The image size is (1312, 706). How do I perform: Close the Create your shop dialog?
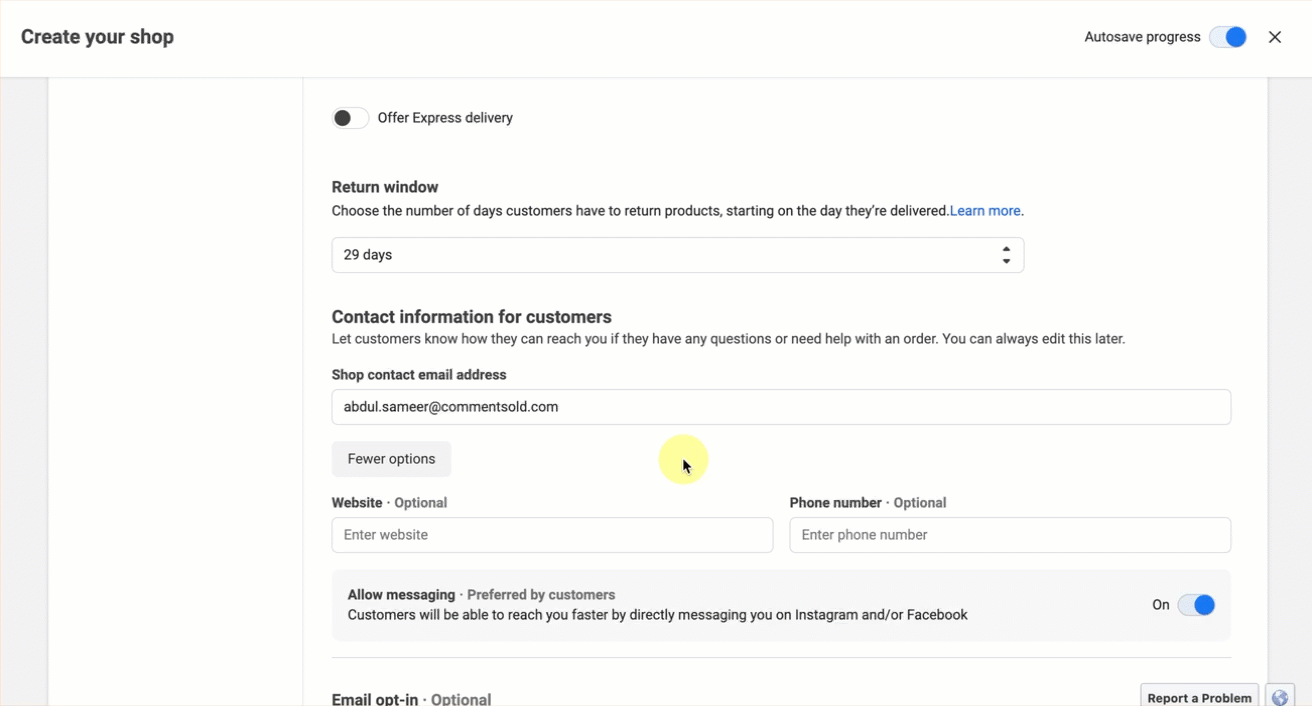point(1275,37)
